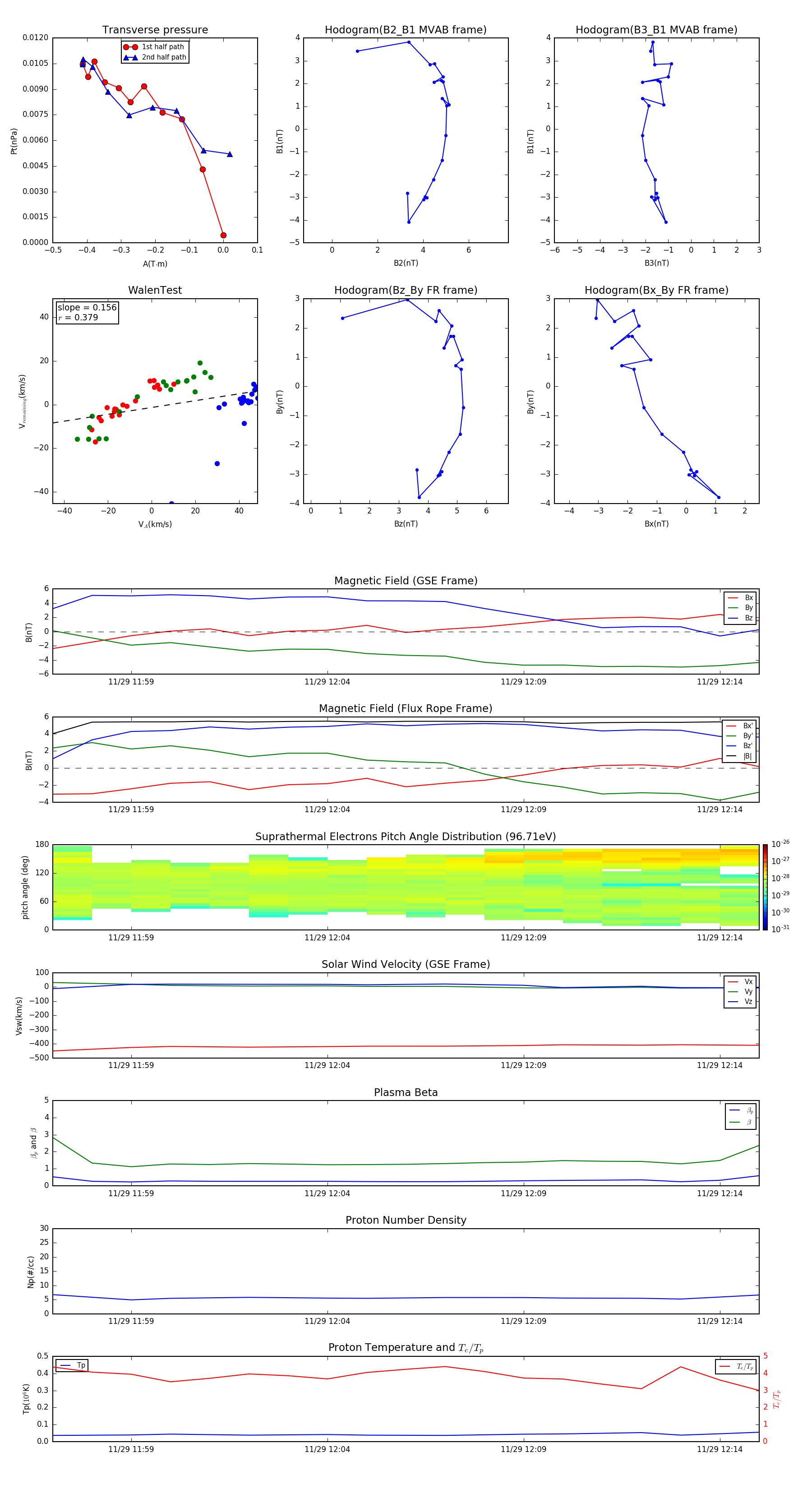Select 'Bx' legend entry in GSE magnetic field plot
The height and width of the screenshot is (1489, 812).
coord(740,598)
